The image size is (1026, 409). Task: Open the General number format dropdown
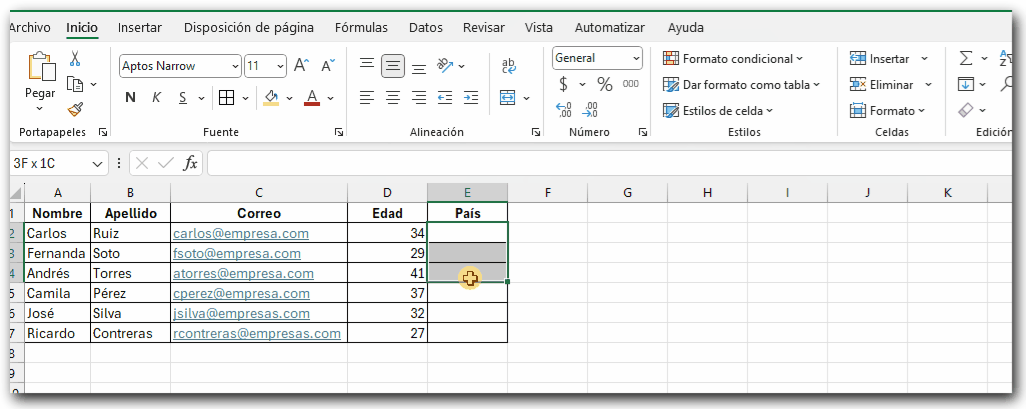(637, 58)
